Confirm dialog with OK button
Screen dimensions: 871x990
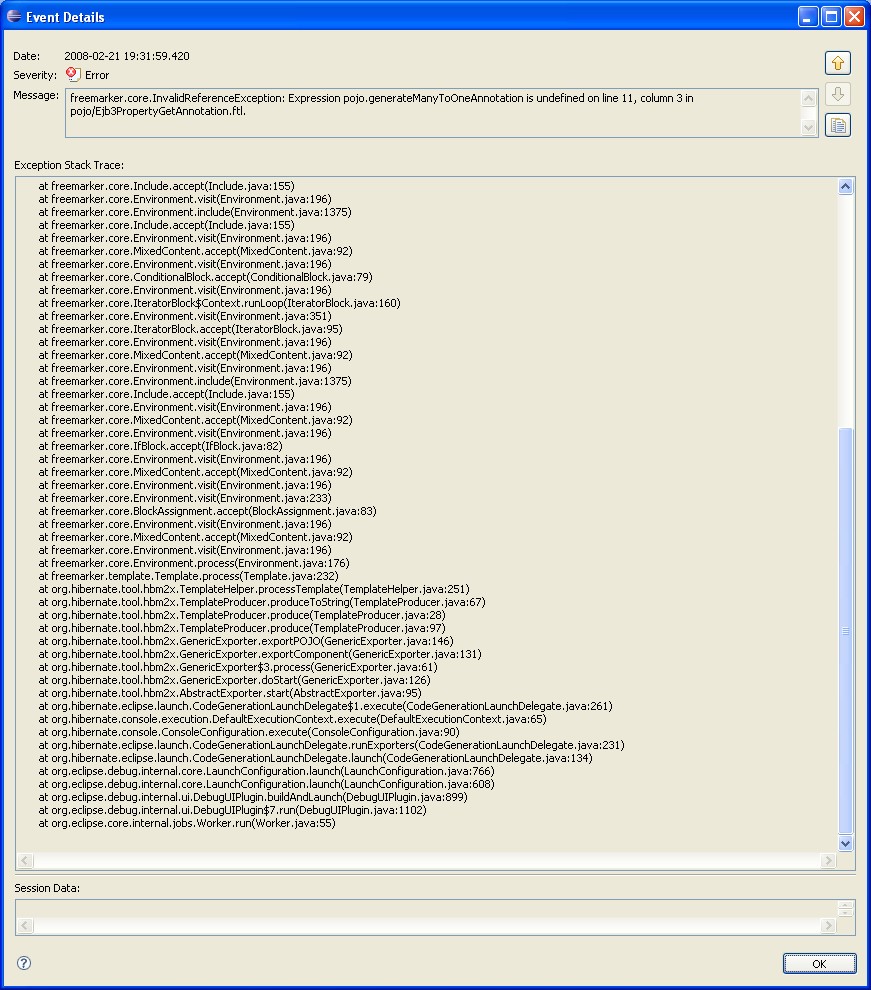click(819, 963)
